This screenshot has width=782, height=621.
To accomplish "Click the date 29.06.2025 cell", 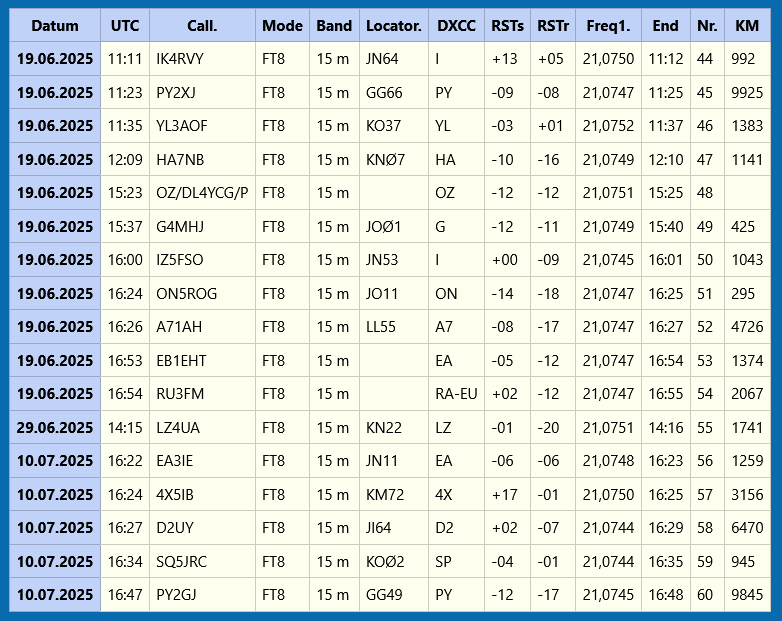I will click(55, 427).
